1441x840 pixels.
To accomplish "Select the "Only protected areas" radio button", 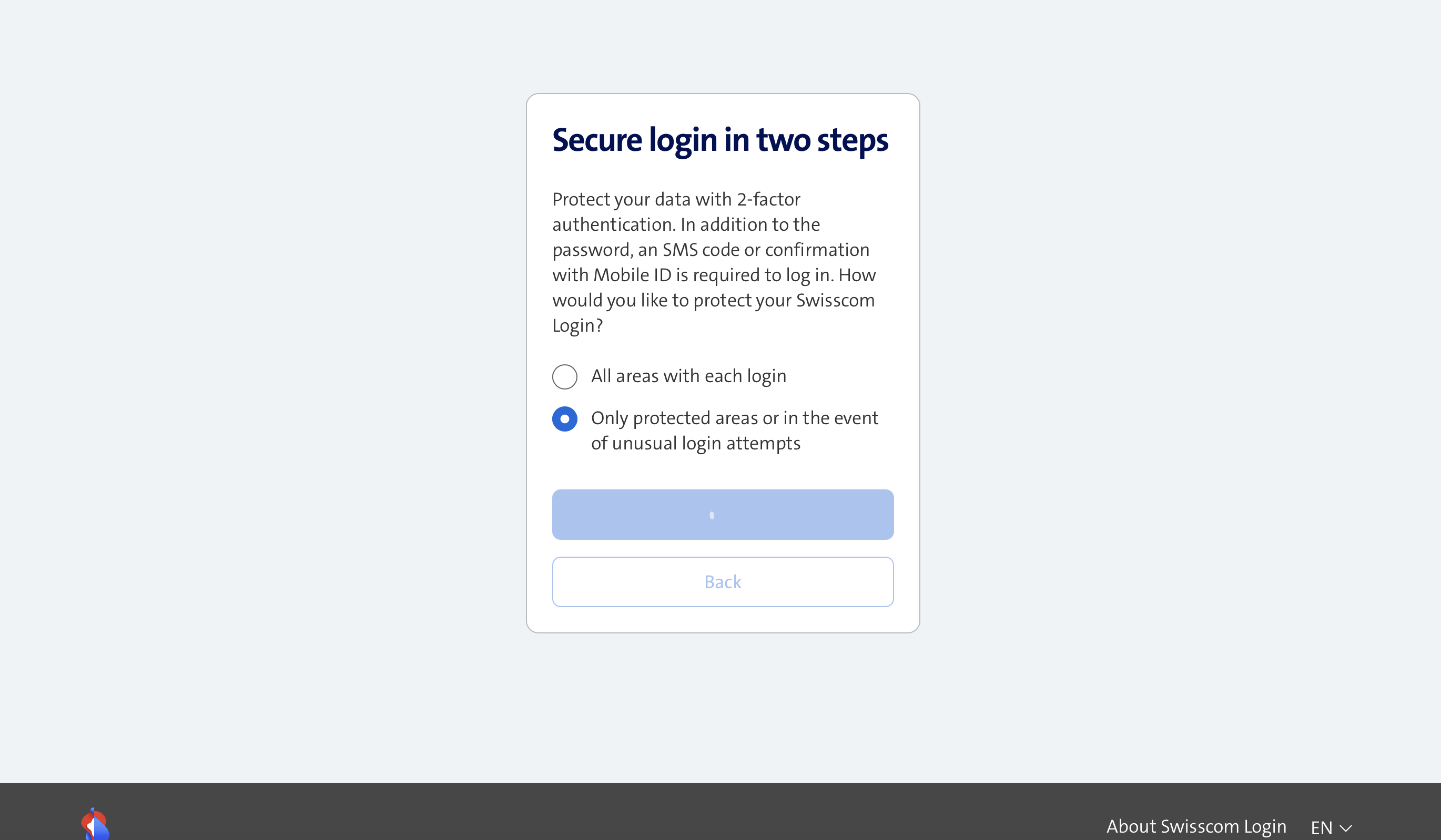I will point(564,419).
